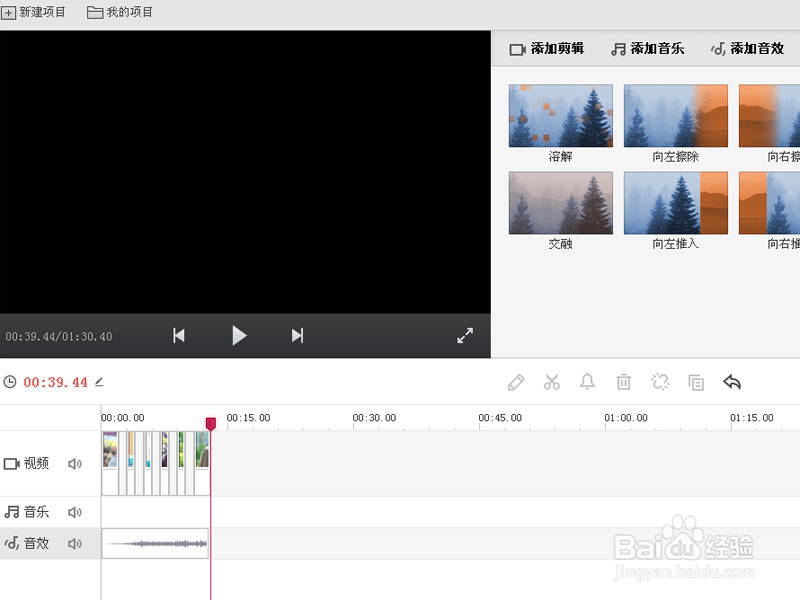The width and height of the screenshot is (800, 600).
Task: Mute the sound effect (音效) track
Action: (75, 544)
